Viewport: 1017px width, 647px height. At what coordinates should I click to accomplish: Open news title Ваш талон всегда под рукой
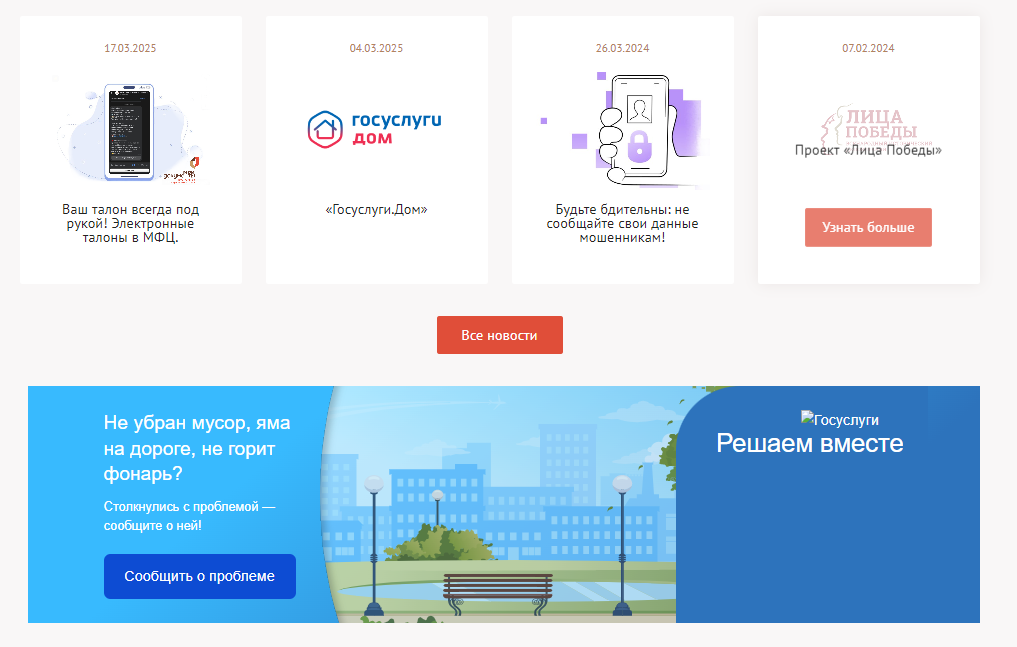(130, 223)
